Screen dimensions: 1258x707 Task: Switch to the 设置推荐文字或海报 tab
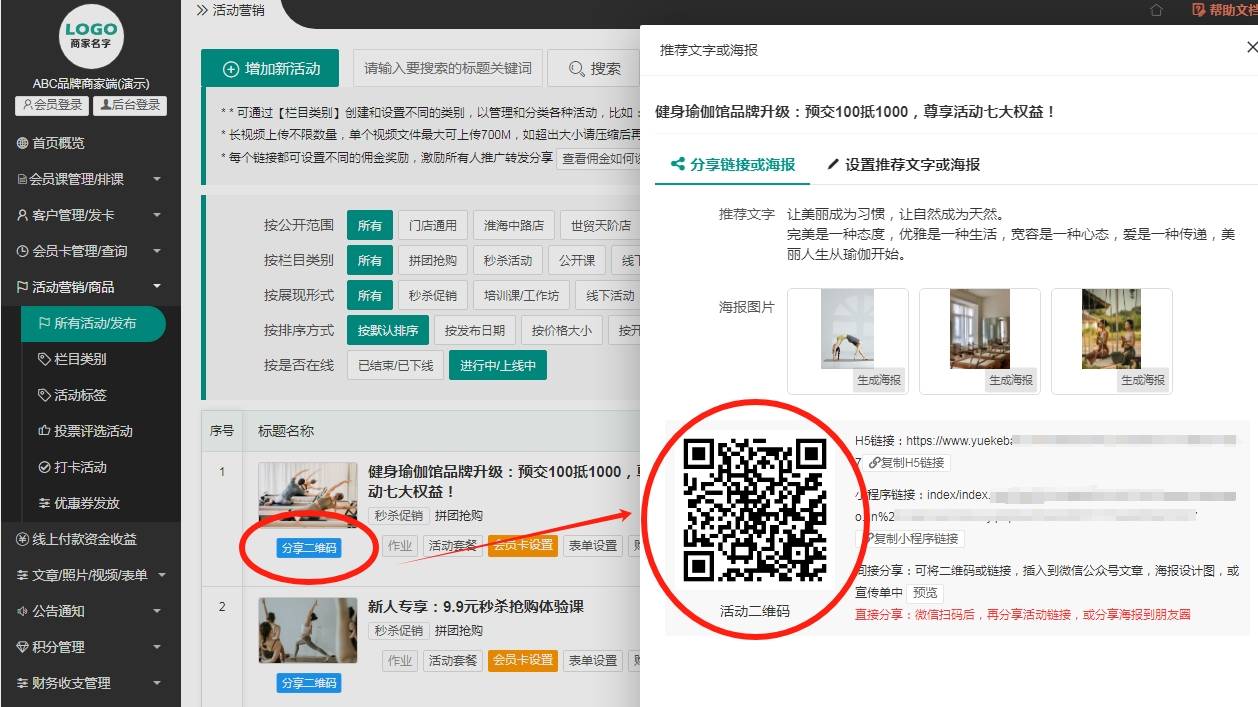click(x=904, y=165)
